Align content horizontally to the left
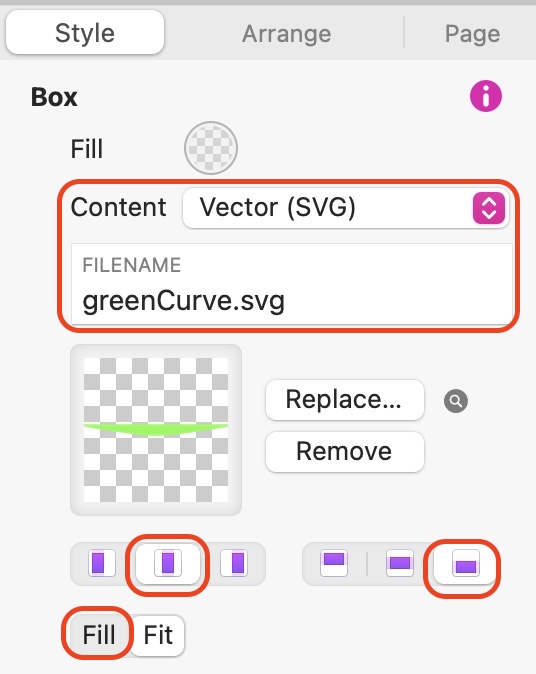The width and height of the screenshot is (536, 674). (x=102, y=563)
